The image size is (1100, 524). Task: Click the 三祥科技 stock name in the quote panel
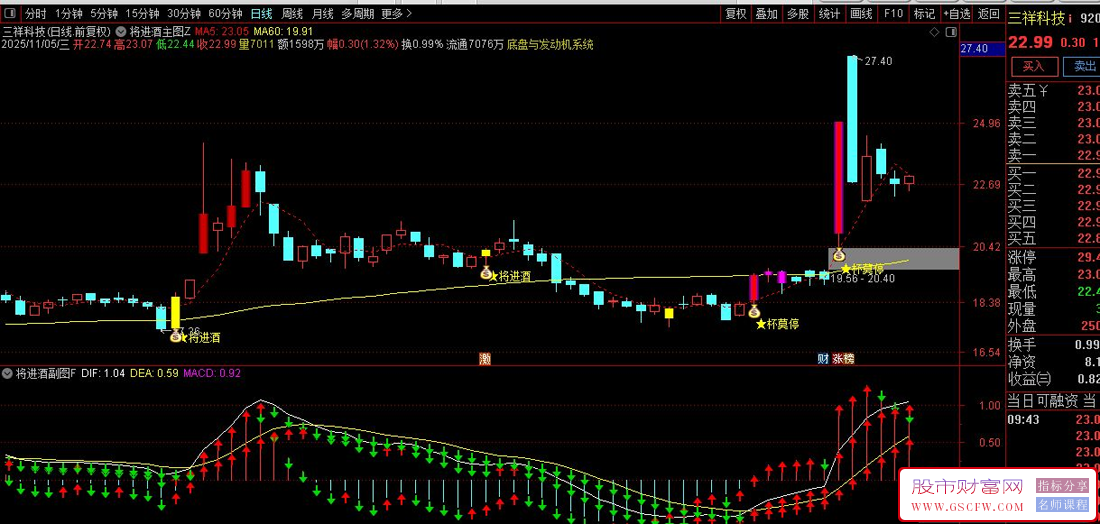tap(1037, 19)
